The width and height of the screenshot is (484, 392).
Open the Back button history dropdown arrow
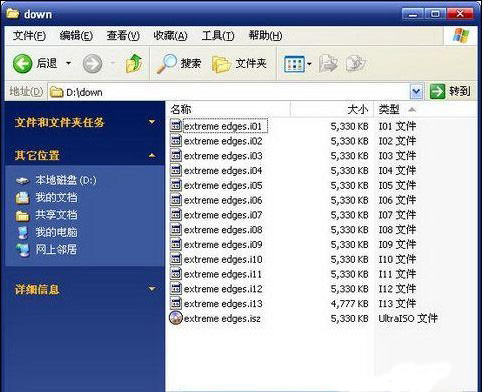pyautogui.click(x=68, y=63)
